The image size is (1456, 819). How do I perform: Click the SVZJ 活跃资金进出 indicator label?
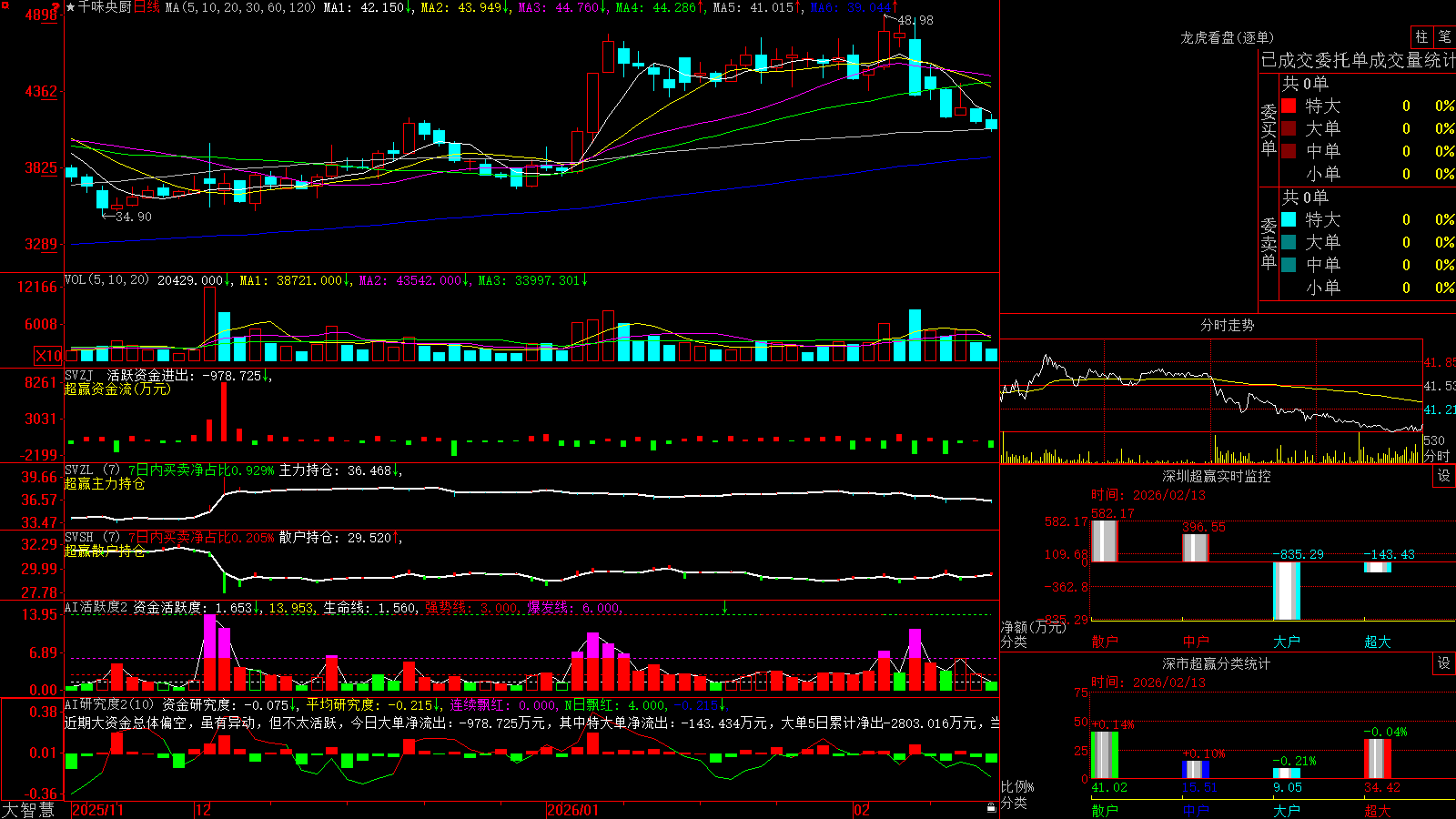130,375
